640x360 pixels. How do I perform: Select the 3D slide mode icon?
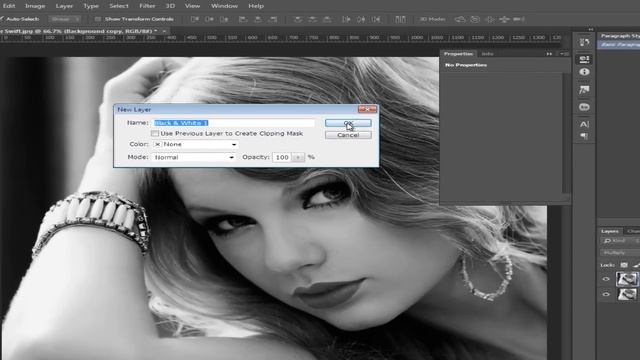(x=504, y=19)
